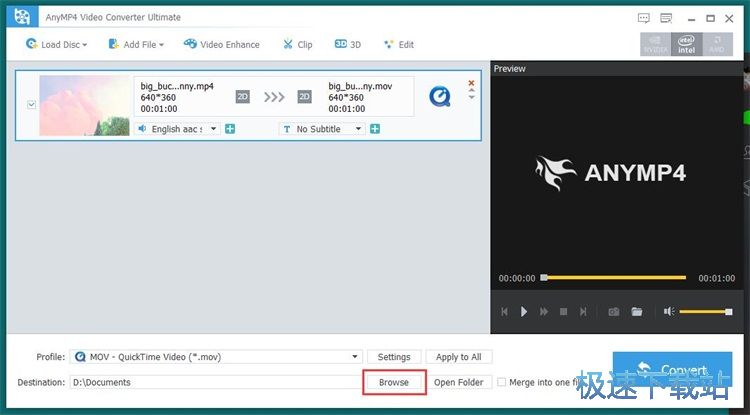
Task: Click the feedback chat icon in title bar
Action: [644, 18]
